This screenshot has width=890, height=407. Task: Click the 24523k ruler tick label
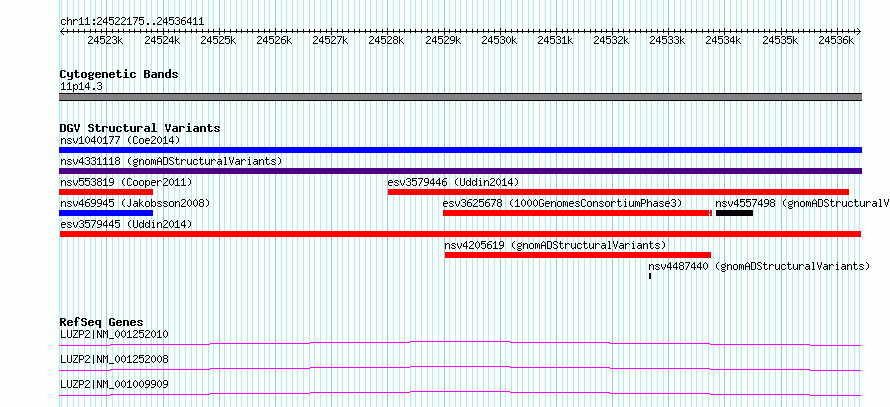(x=105, y=40)
